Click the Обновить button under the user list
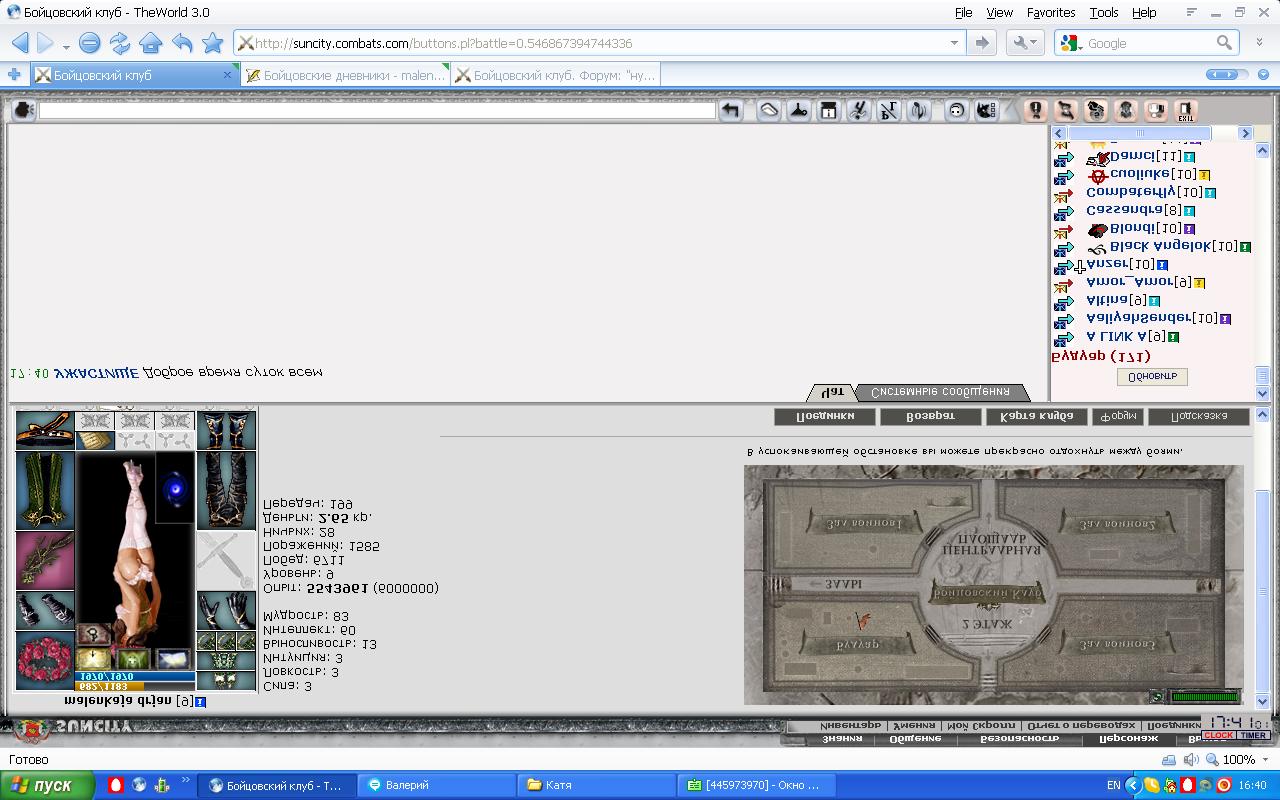The height and width of the screenshot is (800, 1280). 1151,377
